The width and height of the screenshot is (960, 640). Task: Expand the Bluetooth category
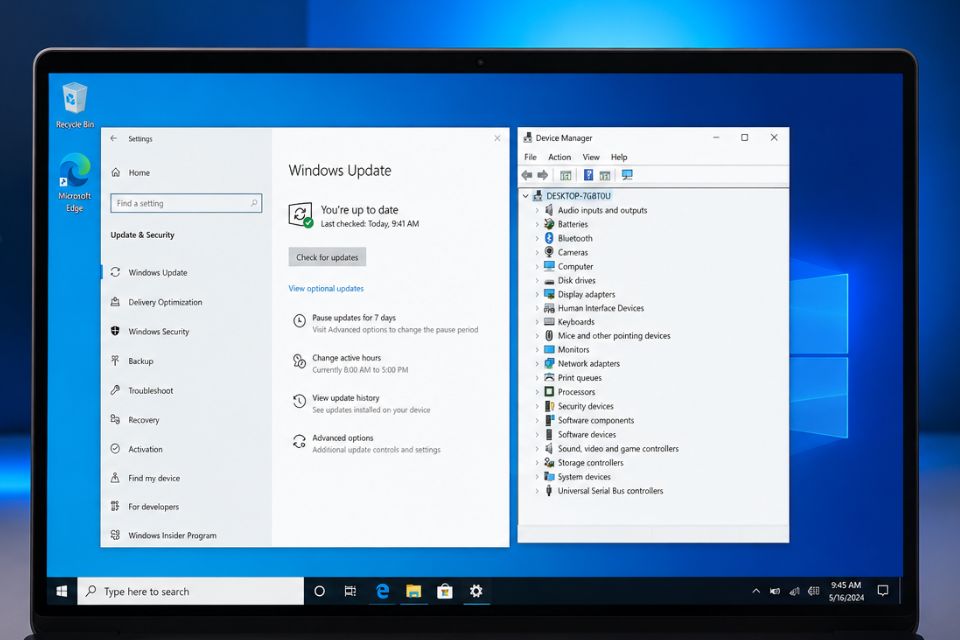(537, 238)
